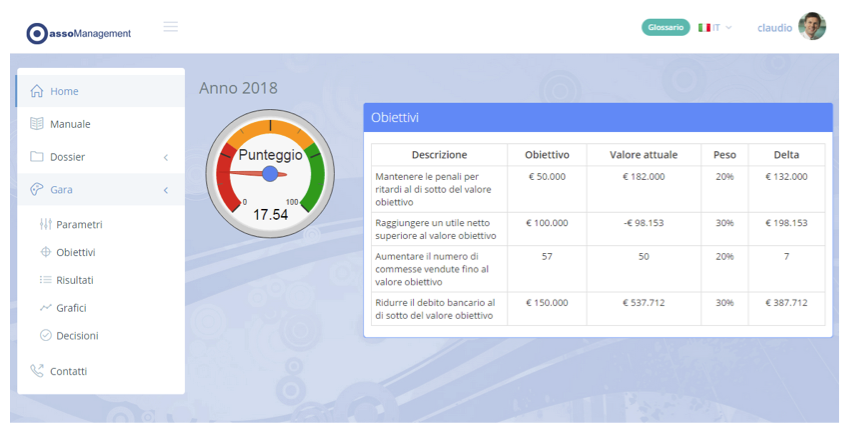Viewport: 850px width, 432px height.
Task: Click the Parametri sliders icon
Action: (x=46, y=224)
